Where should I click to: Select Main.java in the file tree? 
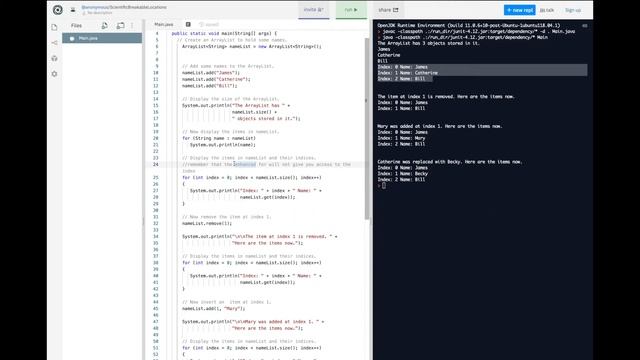coord(102,38)
